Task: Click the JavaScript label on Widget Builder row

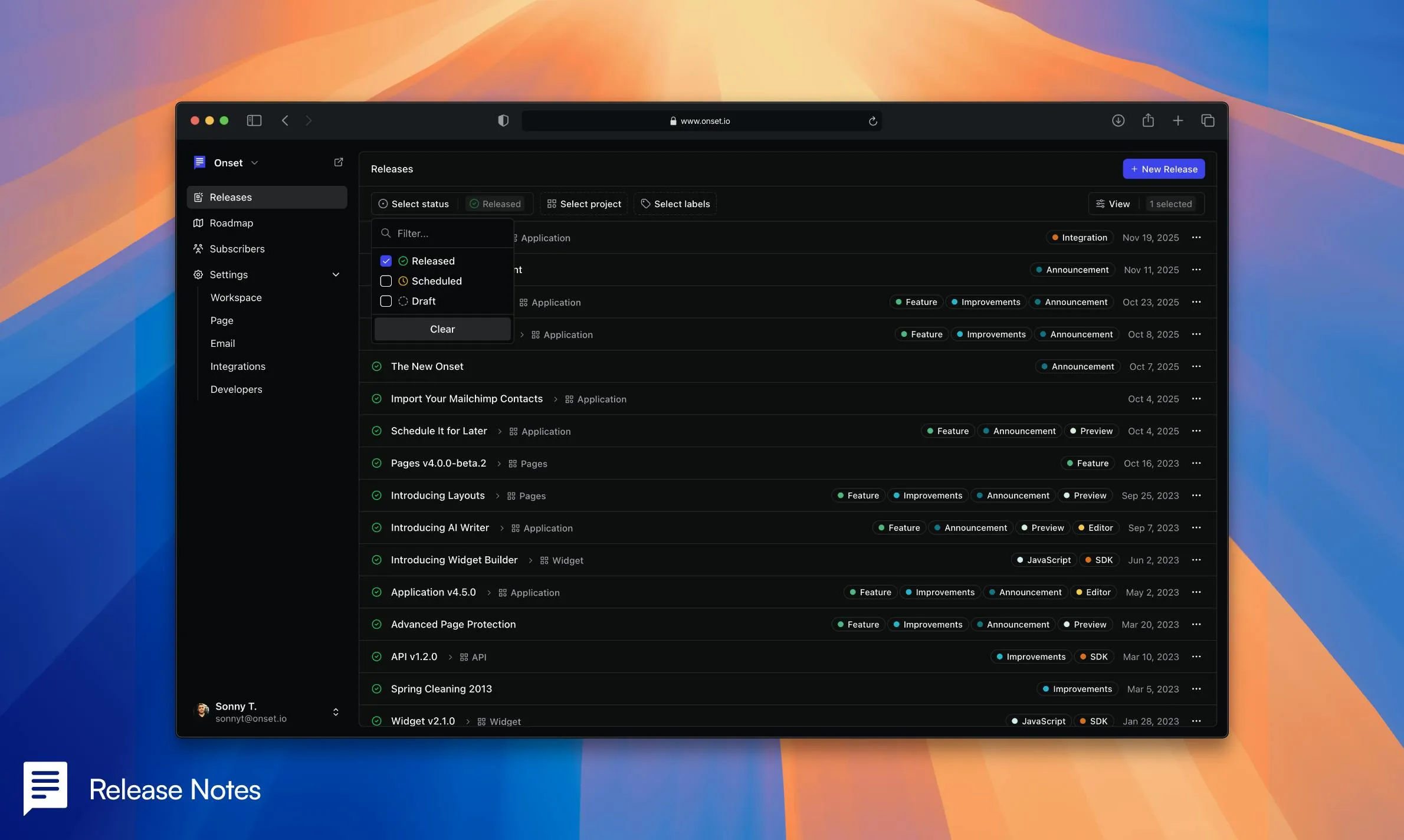Action: pos(1044,560)
